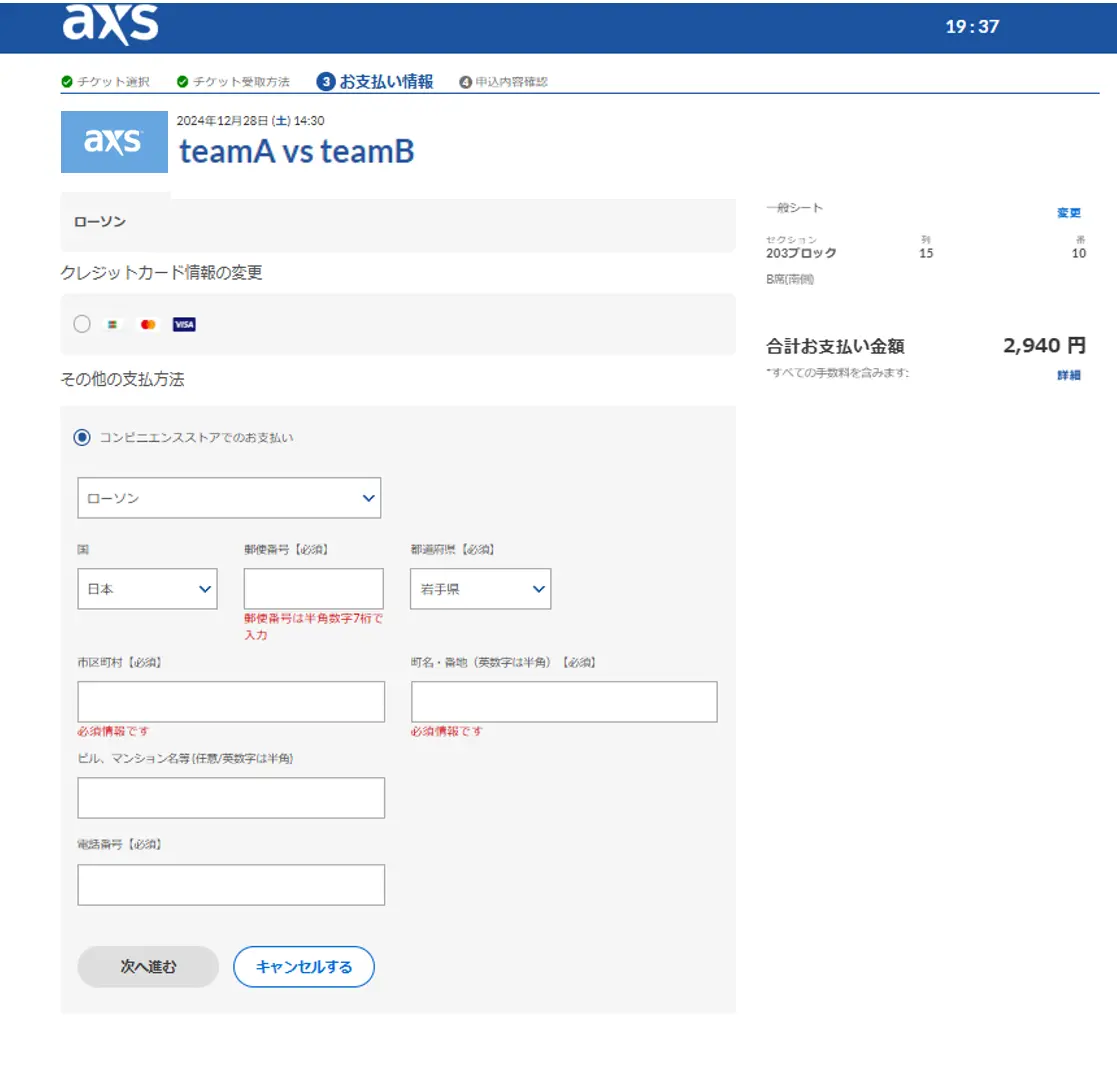
Task: Go to チケット選択 step
Action: pos(113,82)
